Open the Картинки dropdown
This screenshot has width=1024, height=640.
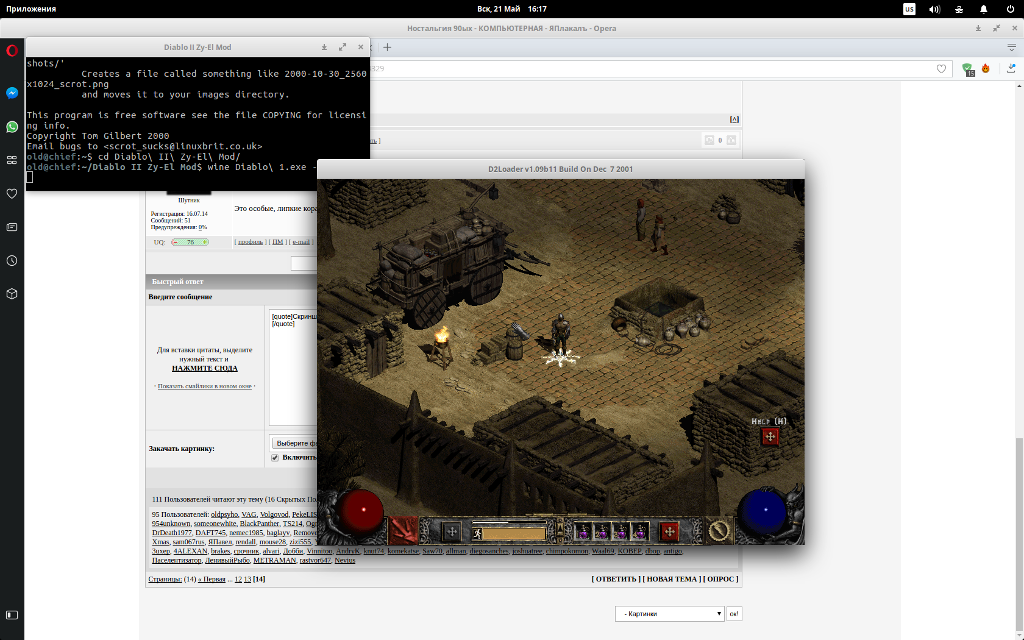(669, 614)
